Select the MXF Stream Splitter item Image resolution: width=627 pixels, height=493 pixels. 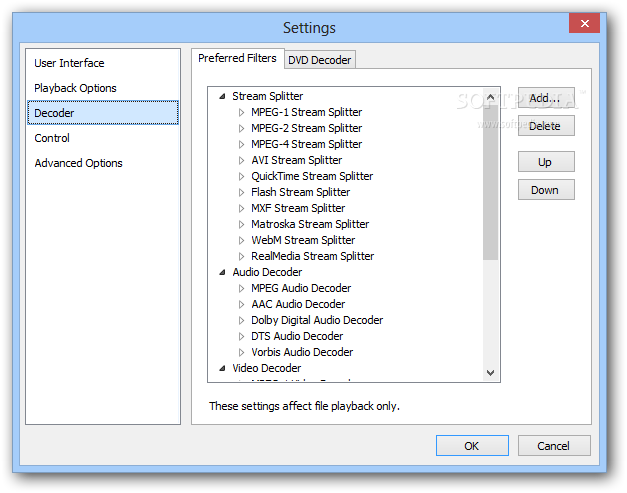click(298, 208)
